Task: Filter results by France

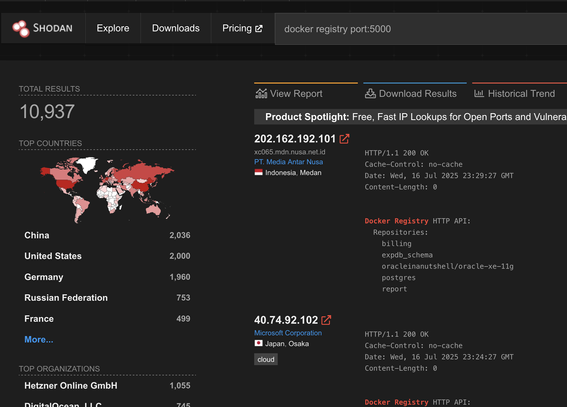Action: pos(39,318)
